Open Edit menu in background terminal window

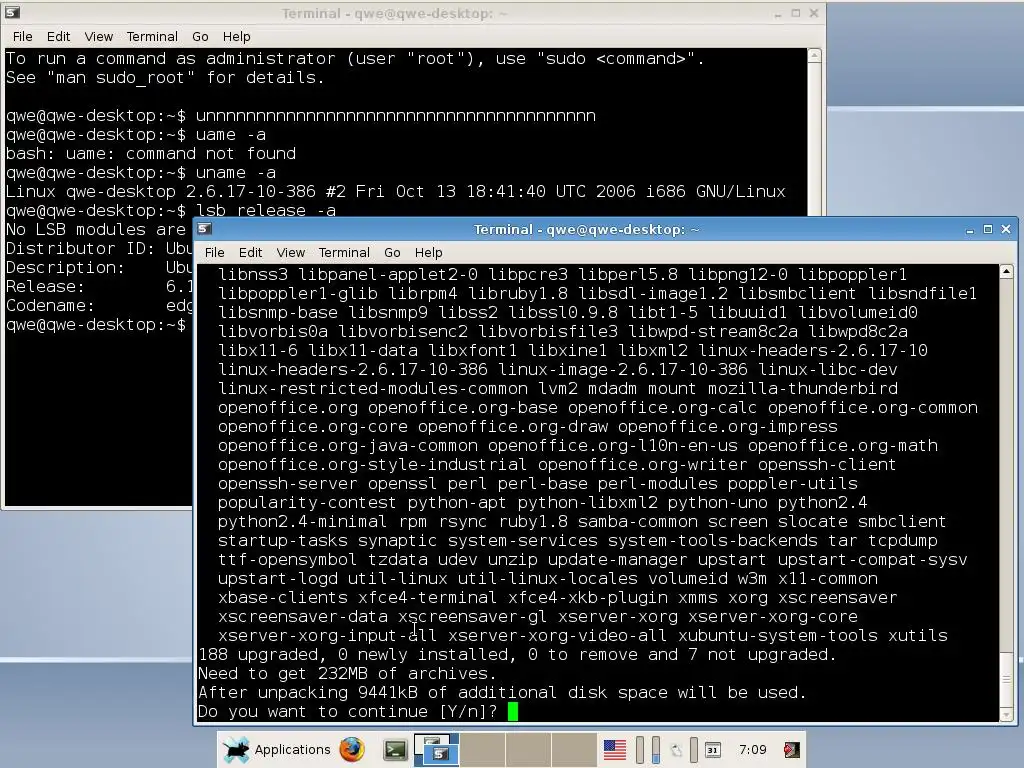pyautogui.click(x=58, y=37)
